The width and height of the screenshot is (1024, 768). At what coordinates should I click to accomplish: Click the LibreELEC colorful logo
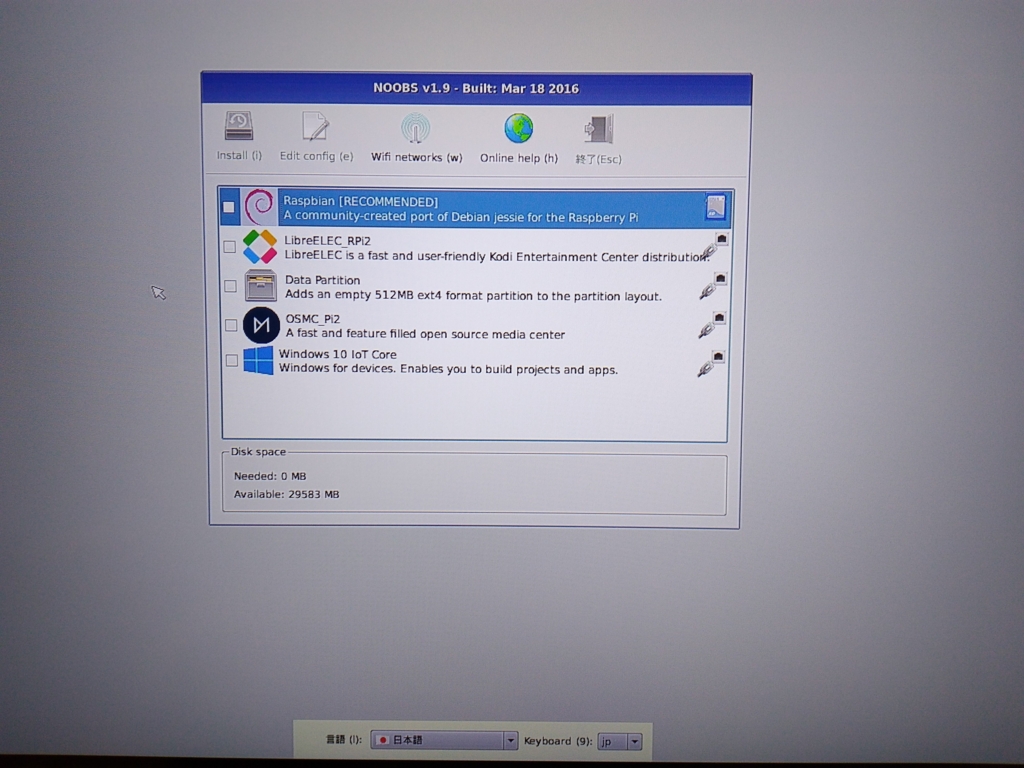[x=260, y=246]
